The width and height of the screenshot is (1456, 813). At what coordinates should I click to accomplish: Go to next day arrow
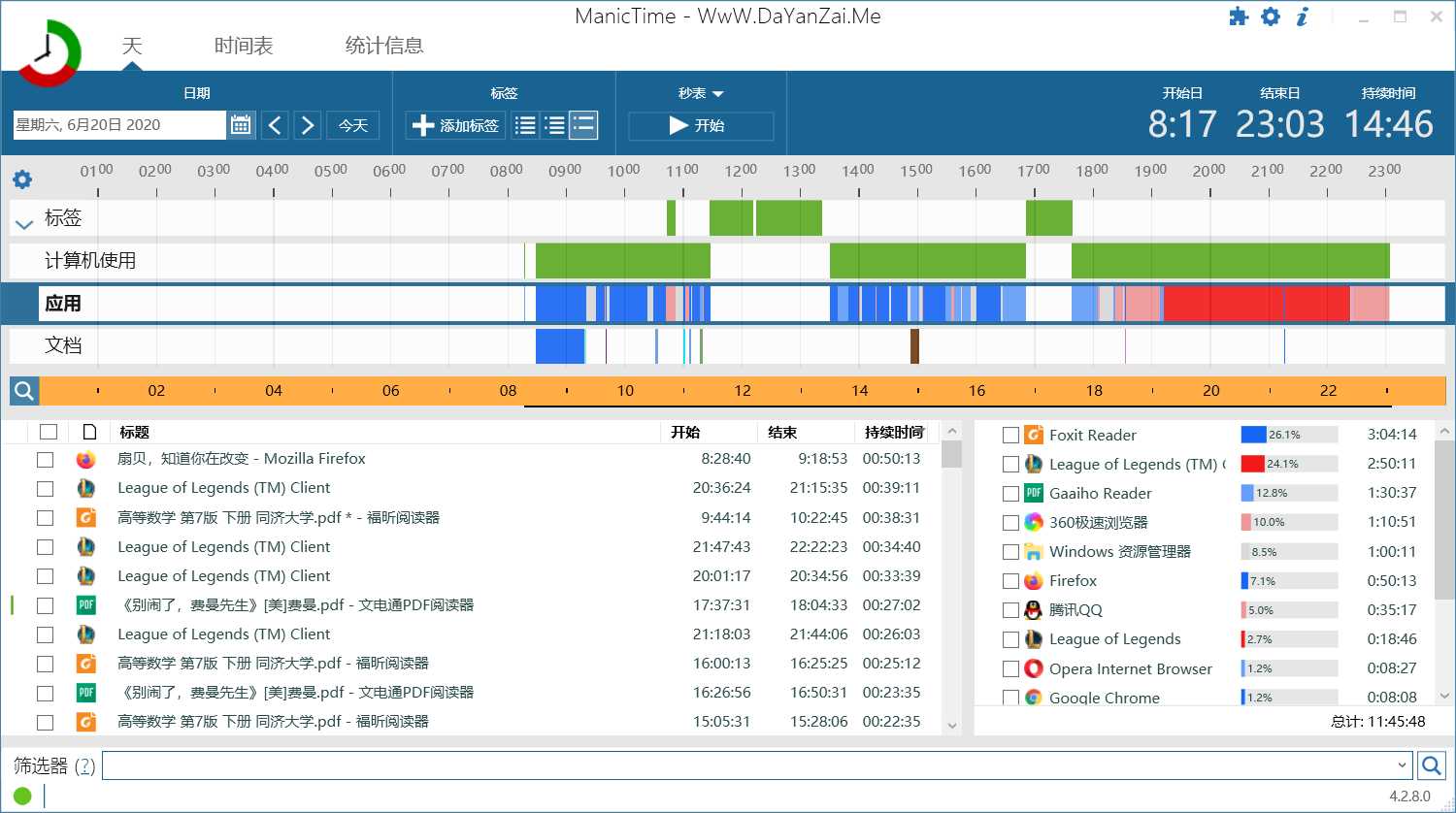pos(308,124)
